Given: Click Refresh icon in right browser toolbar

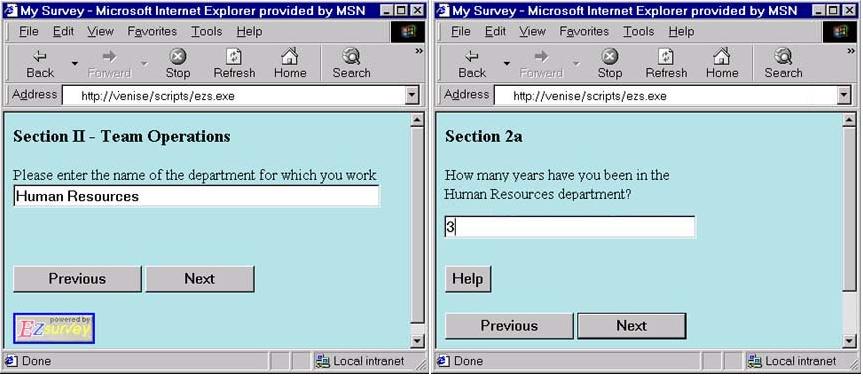Looking at the screenshot, I should [x=666, y=56].
